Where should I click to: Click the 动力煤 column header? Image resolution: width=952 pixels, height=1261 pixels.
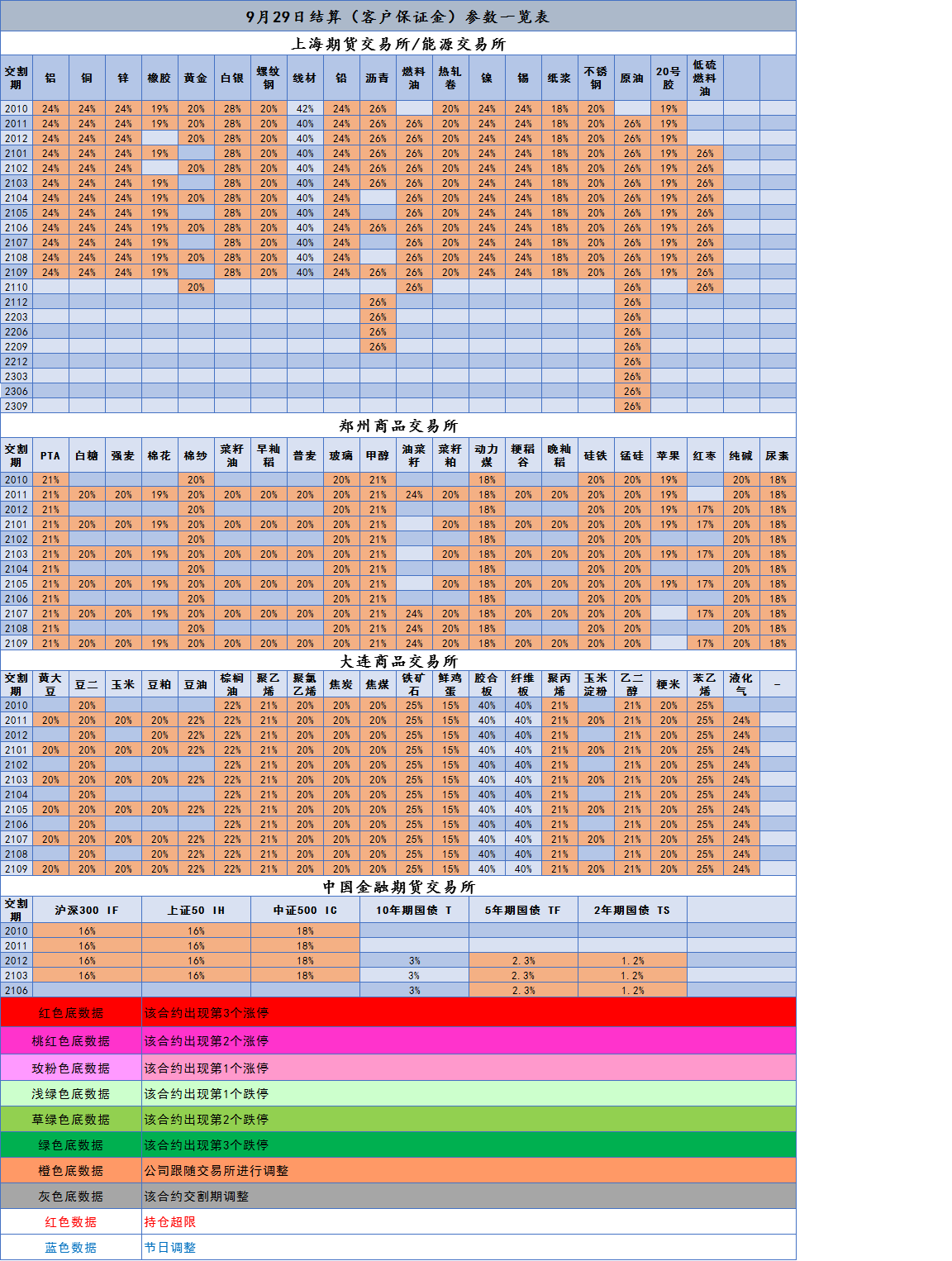(487, 455)
